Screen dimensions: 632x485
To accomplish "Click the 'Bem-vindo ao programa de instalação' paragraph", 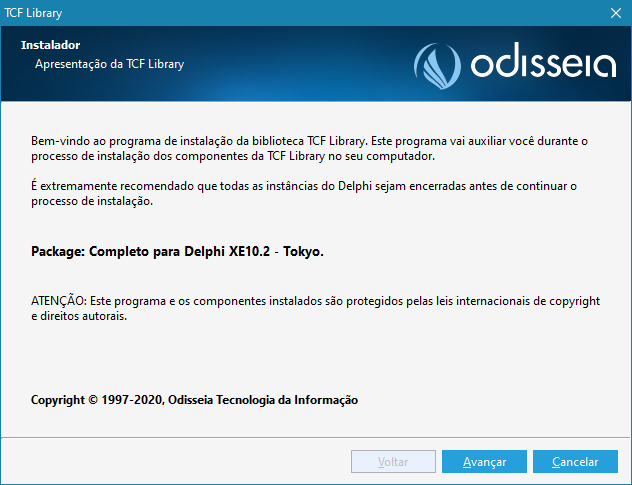I will point(309,148).
